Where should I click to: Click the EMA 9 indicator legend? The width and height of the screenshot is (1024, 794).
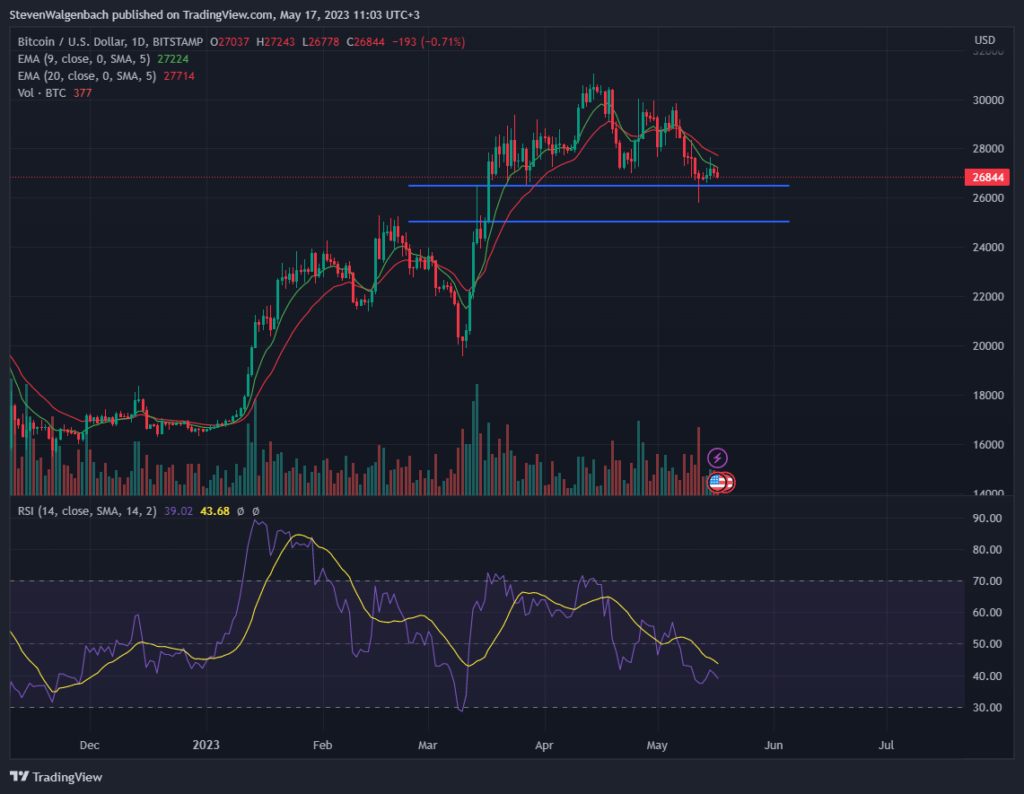[84, 59]
